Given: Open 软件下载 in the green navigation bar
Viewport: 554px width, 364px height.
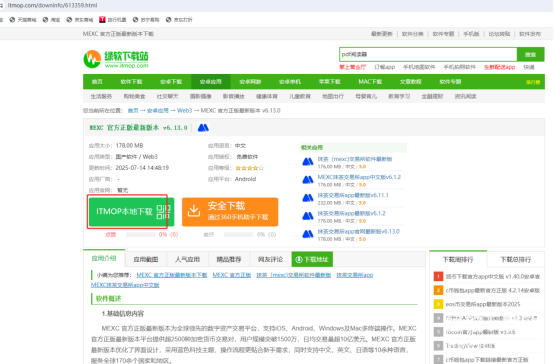Looking at the screenshot, I should click(x=131, y=82).
